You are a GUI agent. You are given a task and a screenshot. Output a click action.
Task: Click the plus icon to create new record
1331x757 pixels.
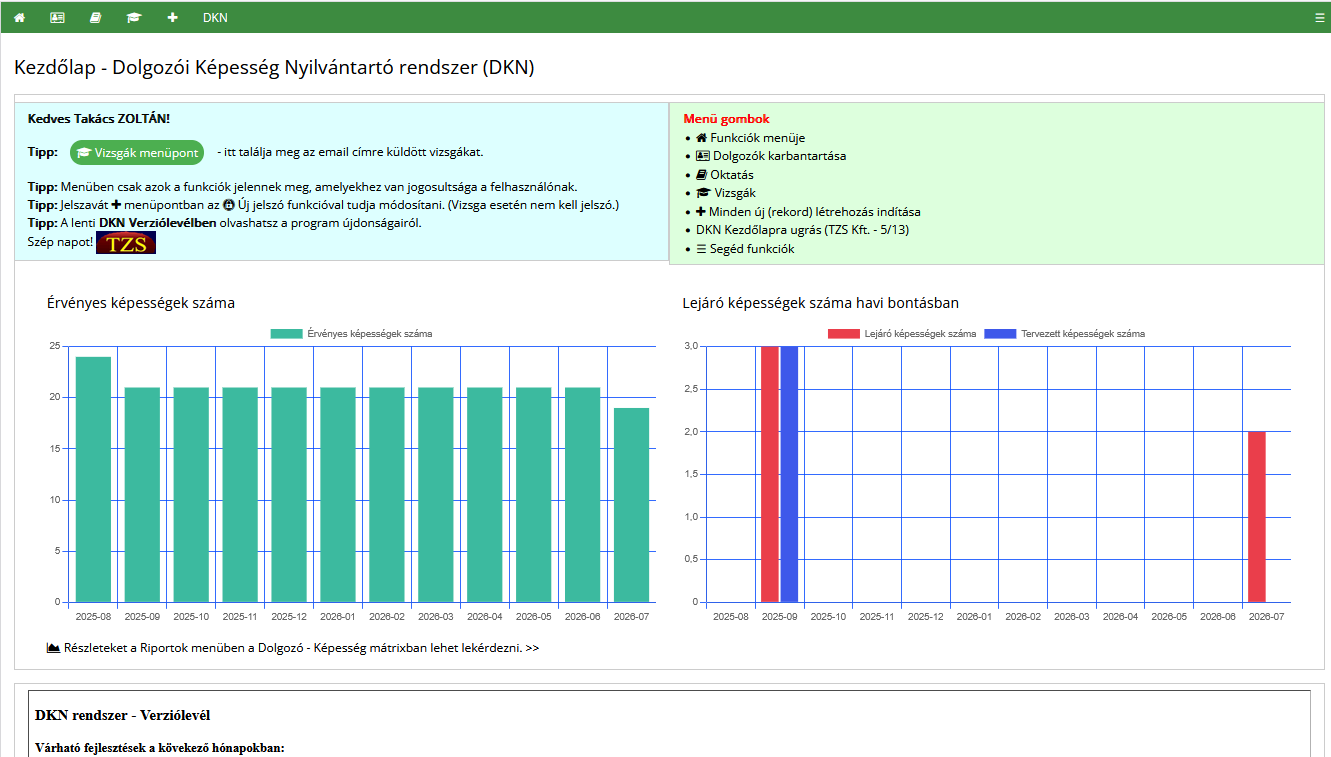pyautogui.click(x=173, y=18)
